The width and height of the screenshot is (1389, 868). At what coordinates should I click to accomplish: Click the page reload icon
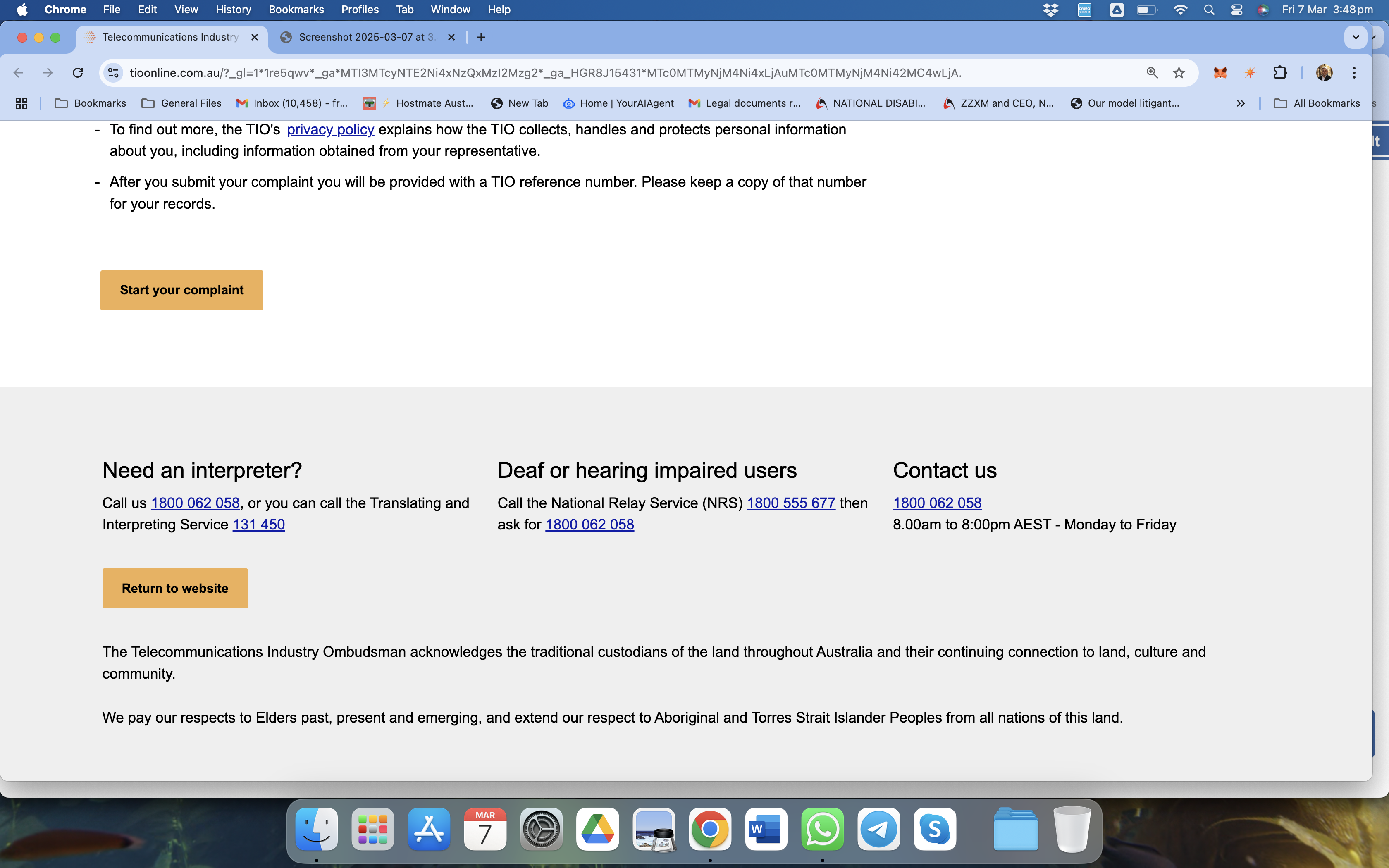pos(77,73)
